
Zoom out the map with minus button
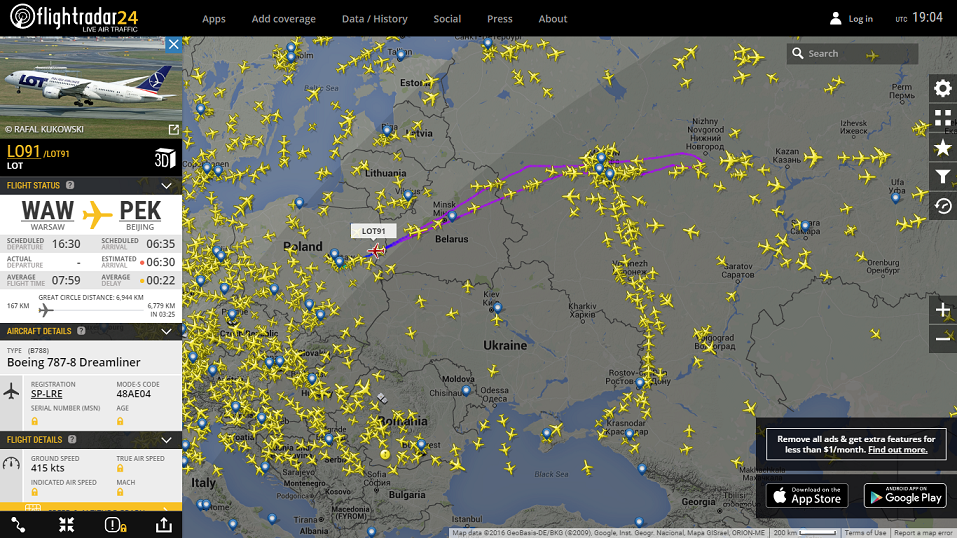[942, 338]
